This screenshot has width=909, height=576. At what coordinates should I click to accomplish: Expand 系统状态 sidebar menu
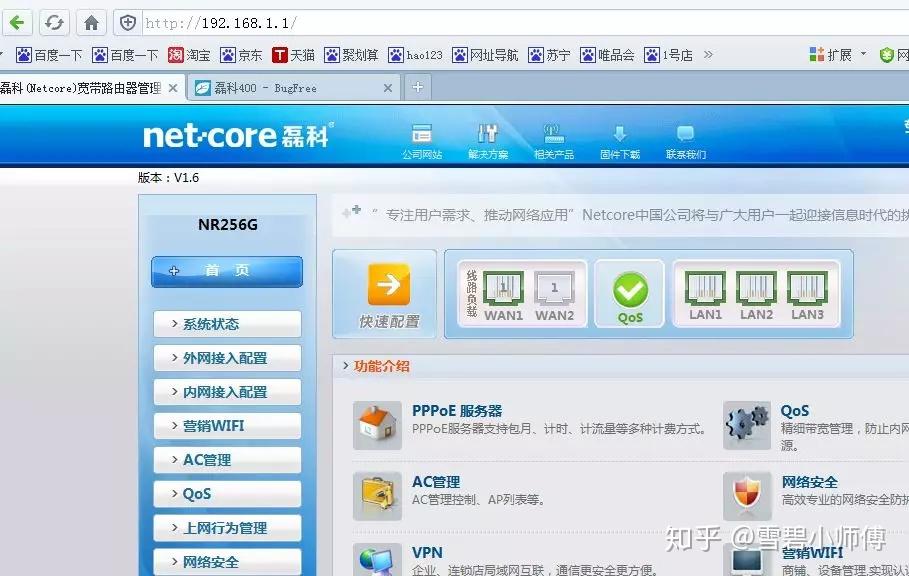(x=227, y=324)
